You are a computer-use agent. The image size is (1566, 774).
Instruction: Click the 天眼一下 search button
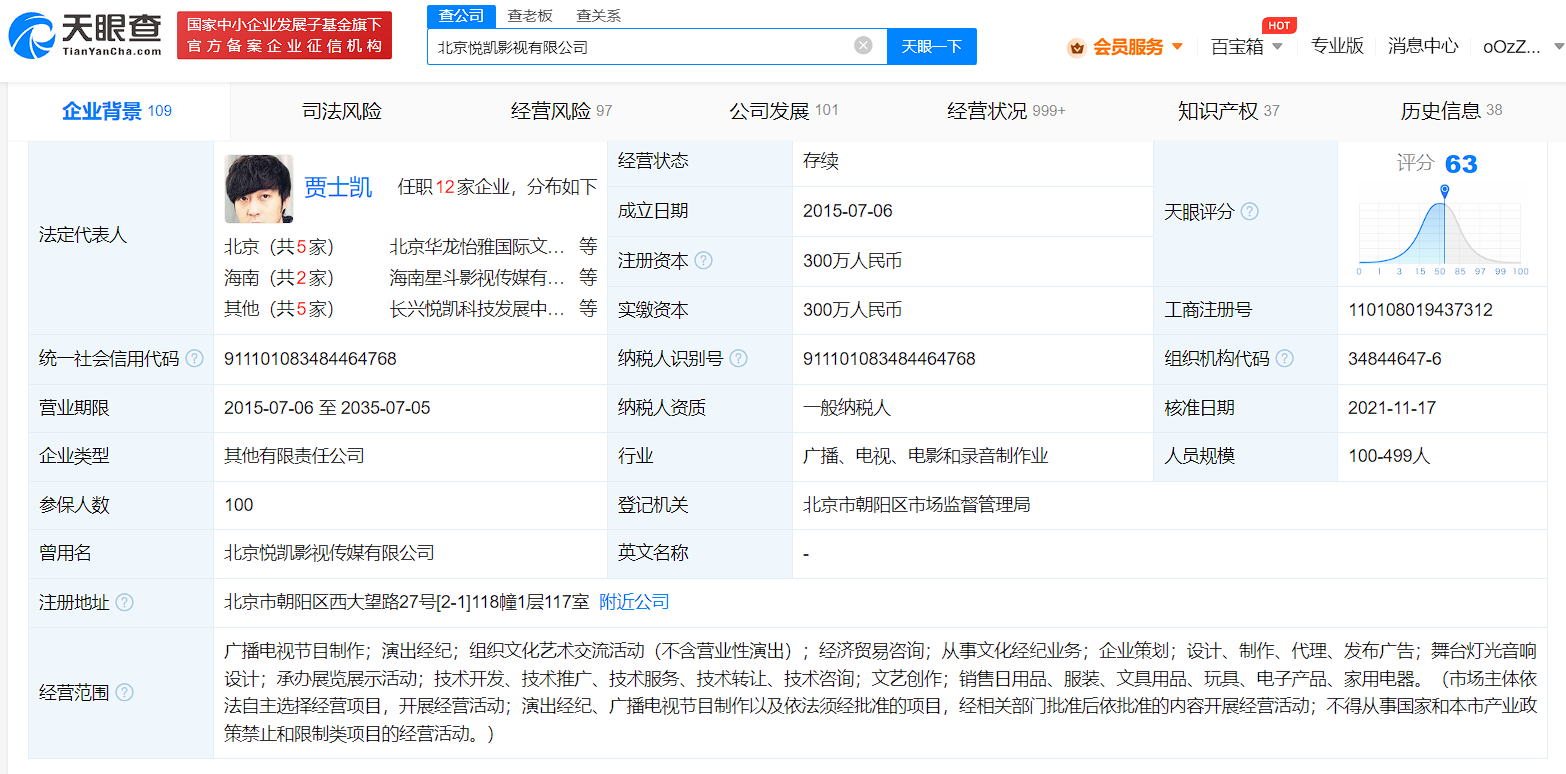[x=931, y=46]
